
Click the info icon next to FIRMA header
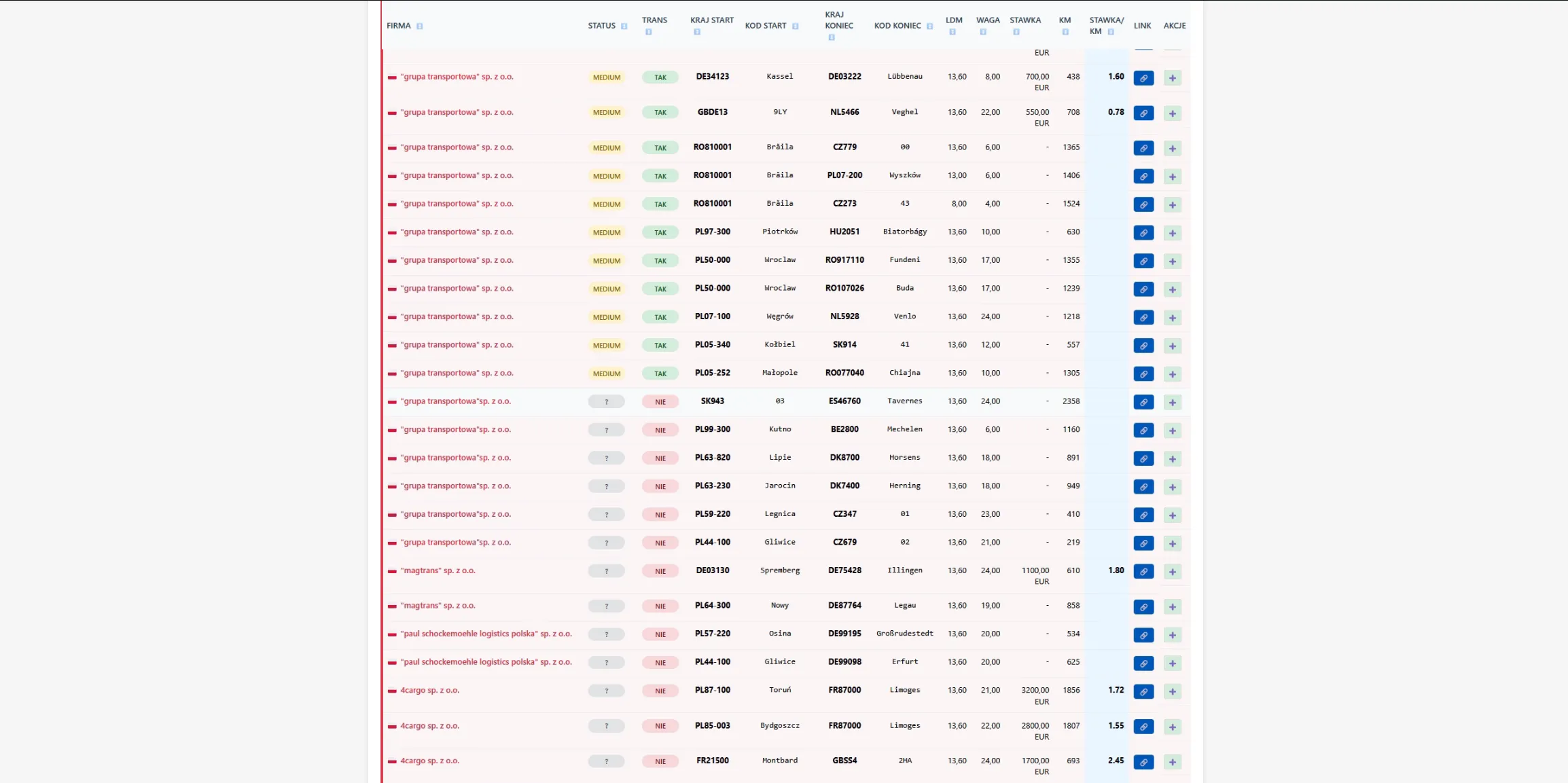(418, 26)
